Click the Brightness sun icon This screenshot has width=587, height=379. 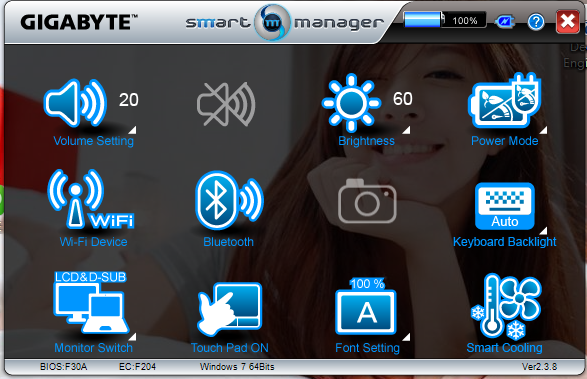tap(351, 103)
